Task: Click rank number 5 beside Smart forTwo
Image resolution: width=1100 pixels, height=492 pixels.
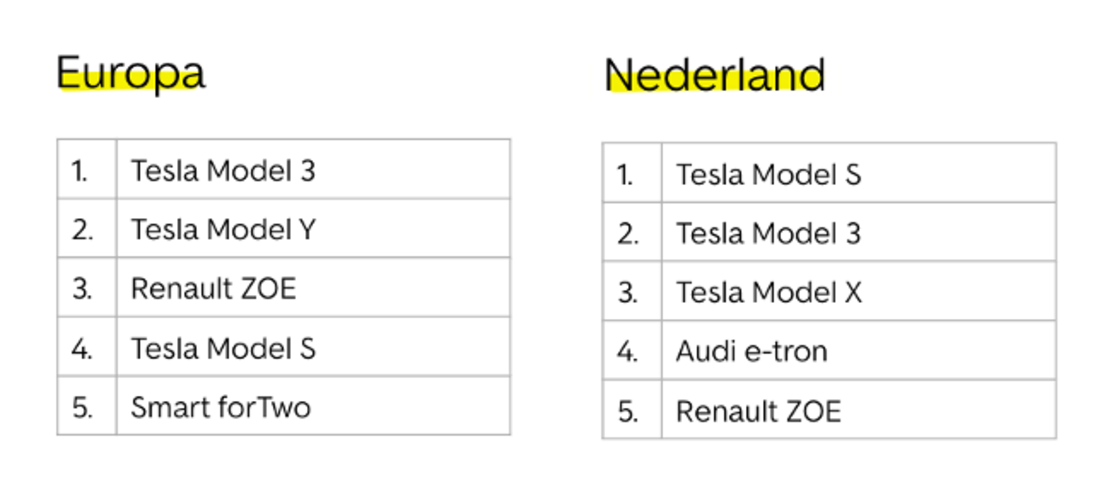Action: click(82, 407)
